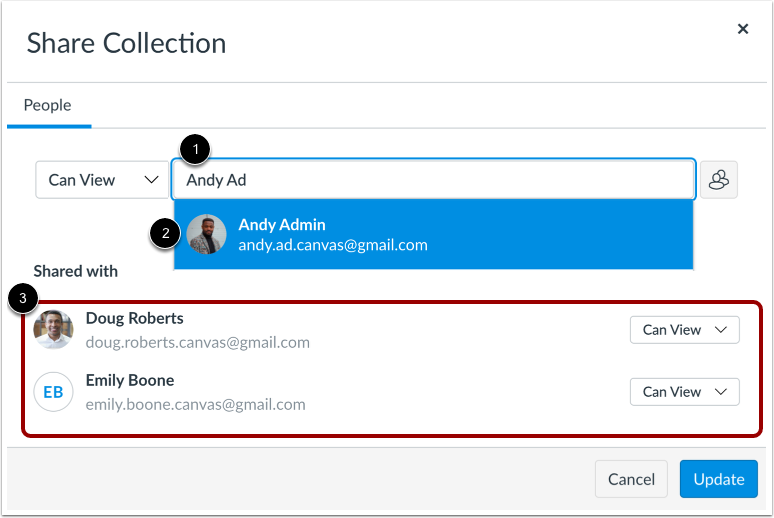Click Doug Roberts' avatar photo

tap(53, 329)
